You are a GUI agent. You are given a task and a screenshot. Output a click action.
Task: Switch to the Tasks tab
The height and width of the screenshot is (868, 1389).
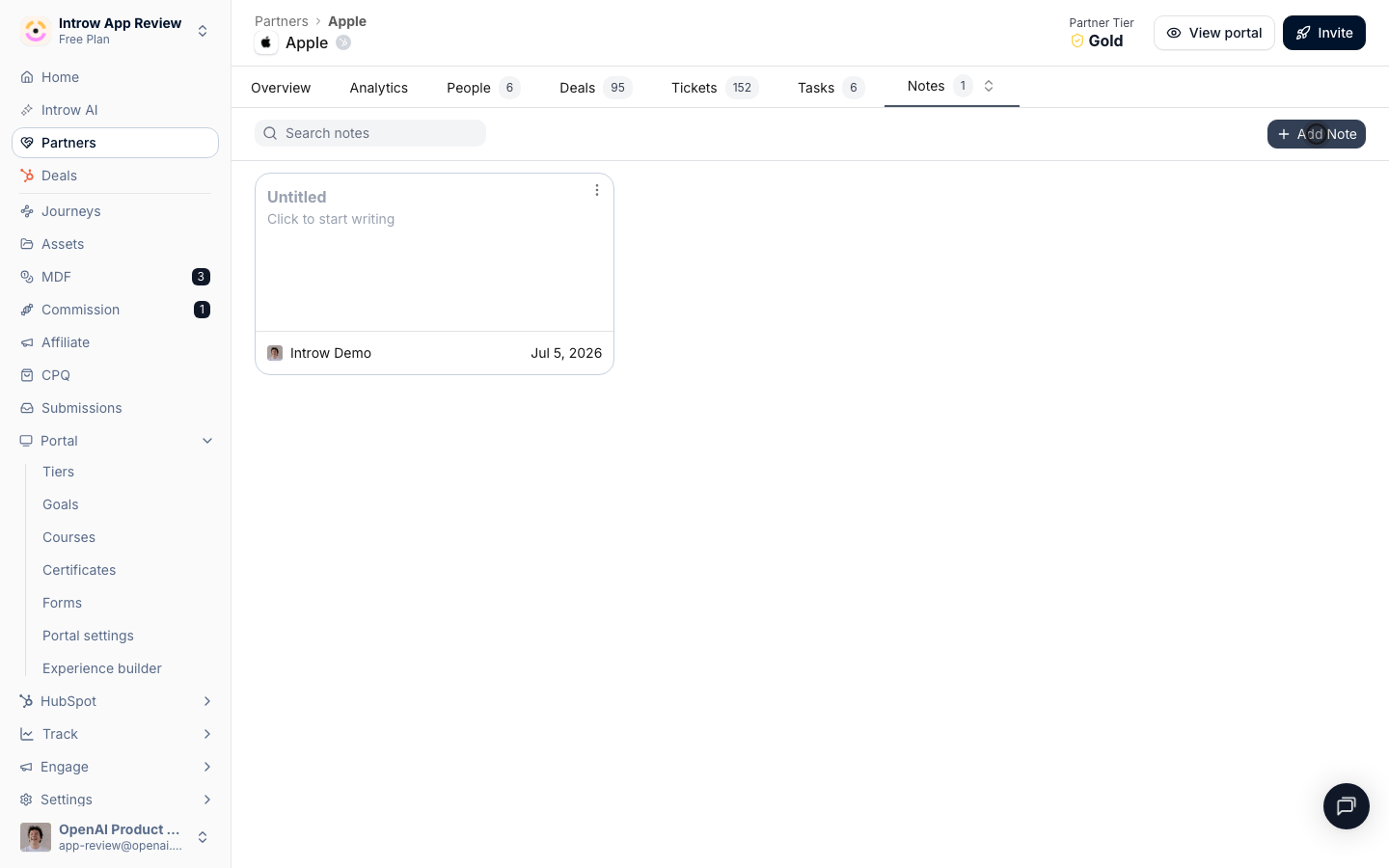click(831, 88)
